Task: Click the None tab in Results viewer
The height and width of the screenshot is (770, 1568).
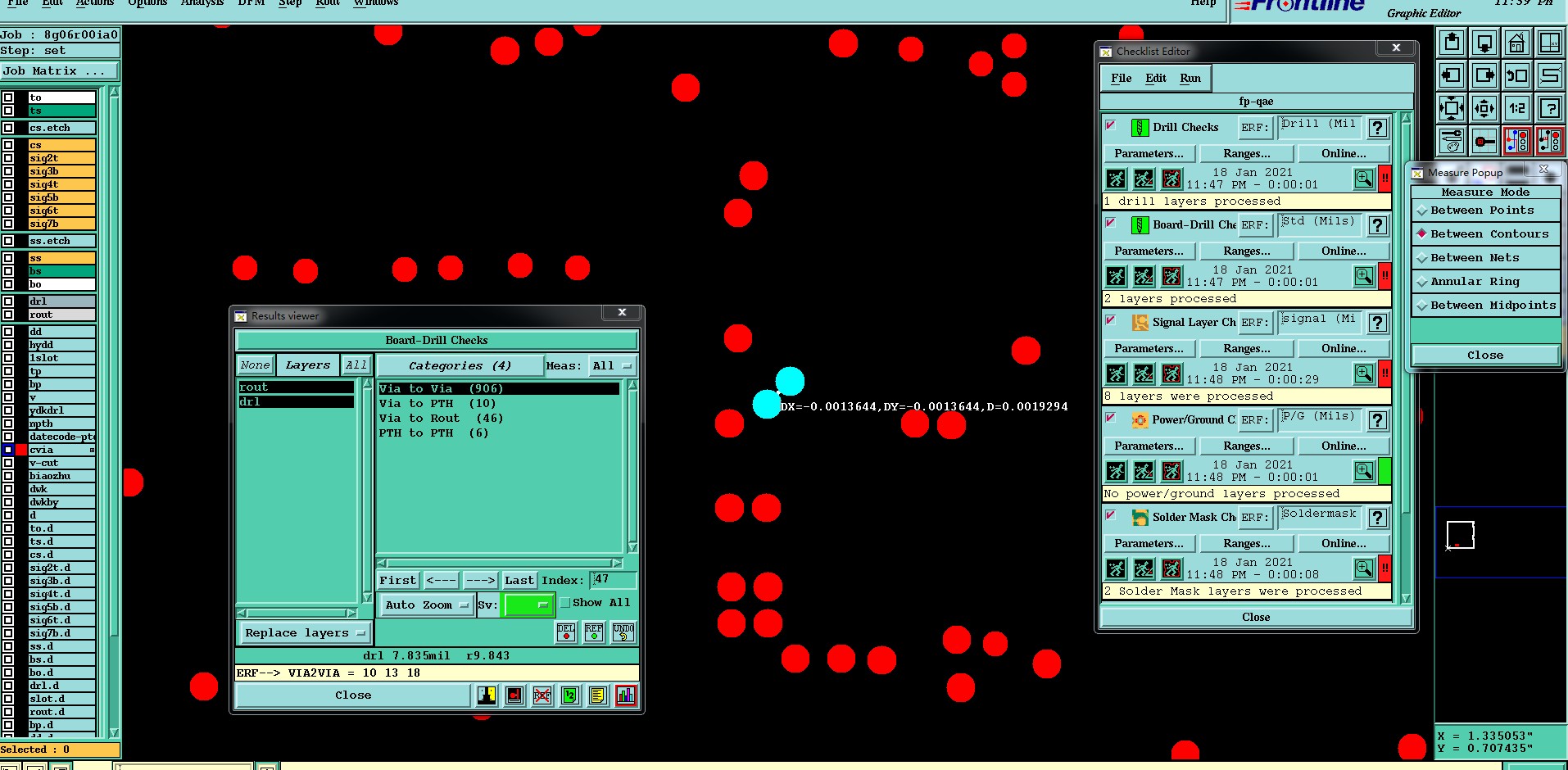Action: coord(255,365)
